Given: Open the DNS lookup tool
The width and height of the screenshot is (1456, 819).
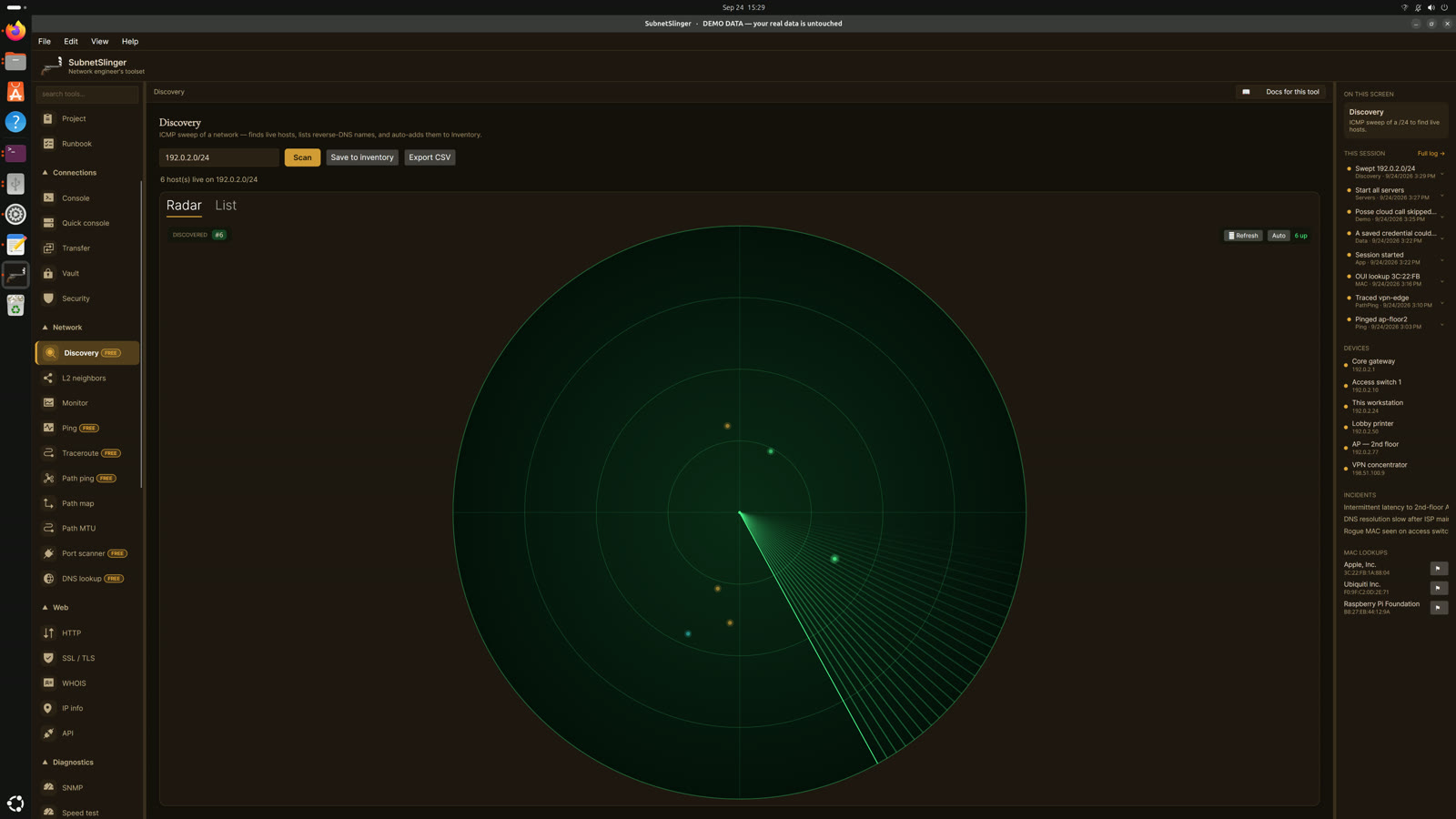Looking at the screenshot, I should 87,579.
